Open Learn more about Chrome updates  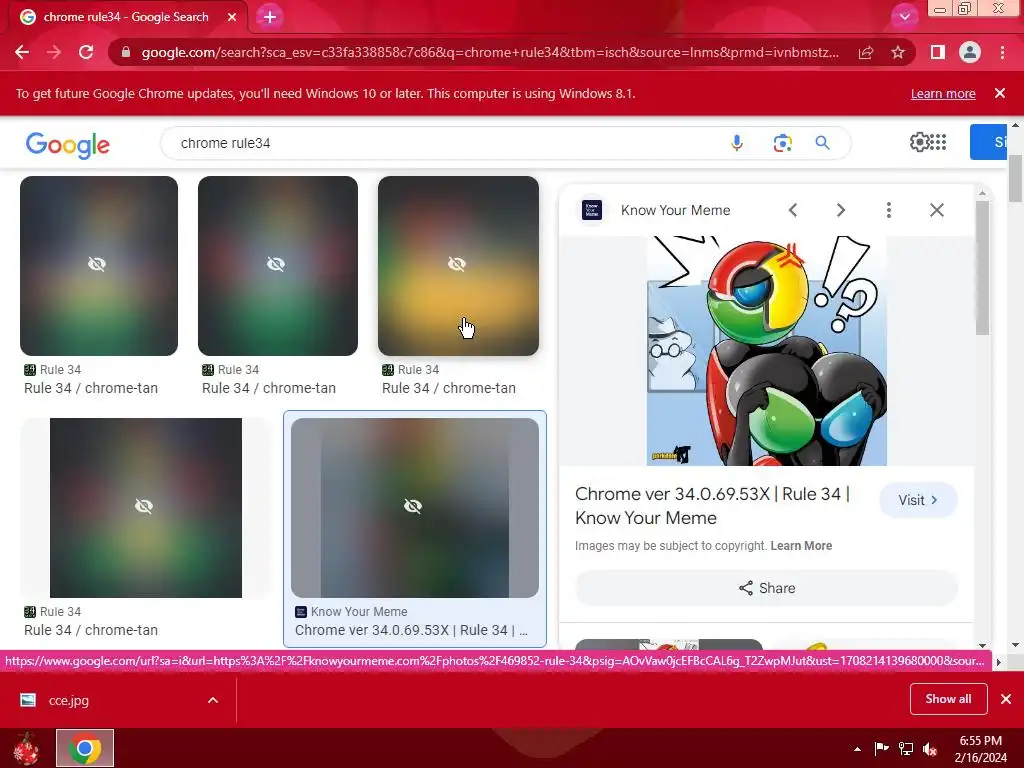943,93
